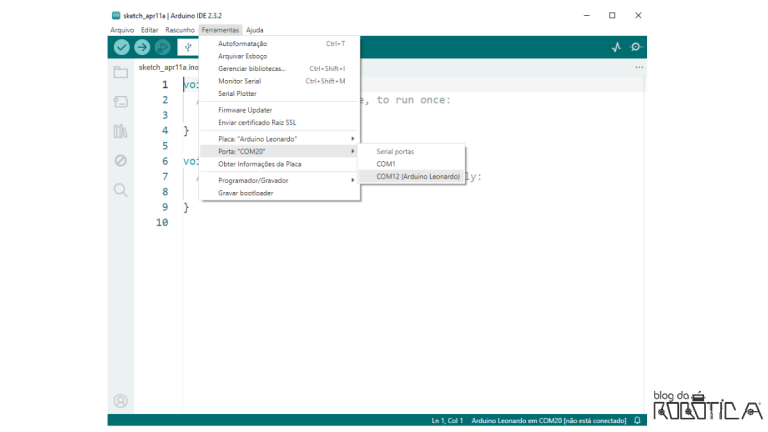
Task: Open the Boards Manager sidebar icon
Action: pyautogui.click(x=121, y=101)
